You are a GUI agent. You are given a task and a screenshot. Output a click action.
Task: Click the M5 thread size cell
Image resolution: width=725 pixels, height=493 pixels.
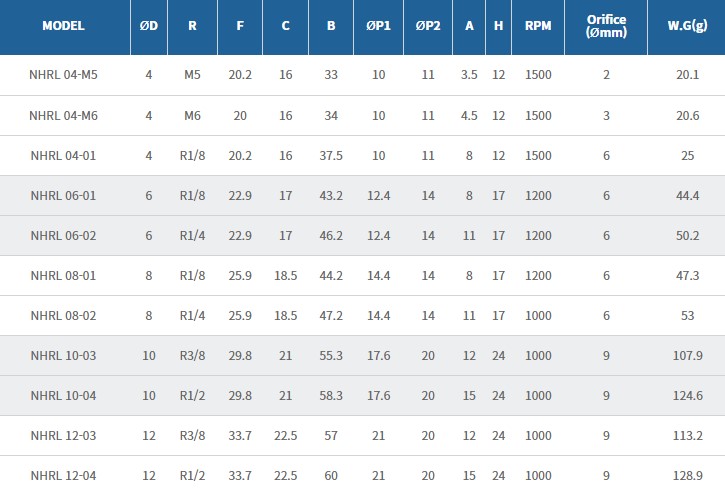pyautogui.click(x=192, y=75)
